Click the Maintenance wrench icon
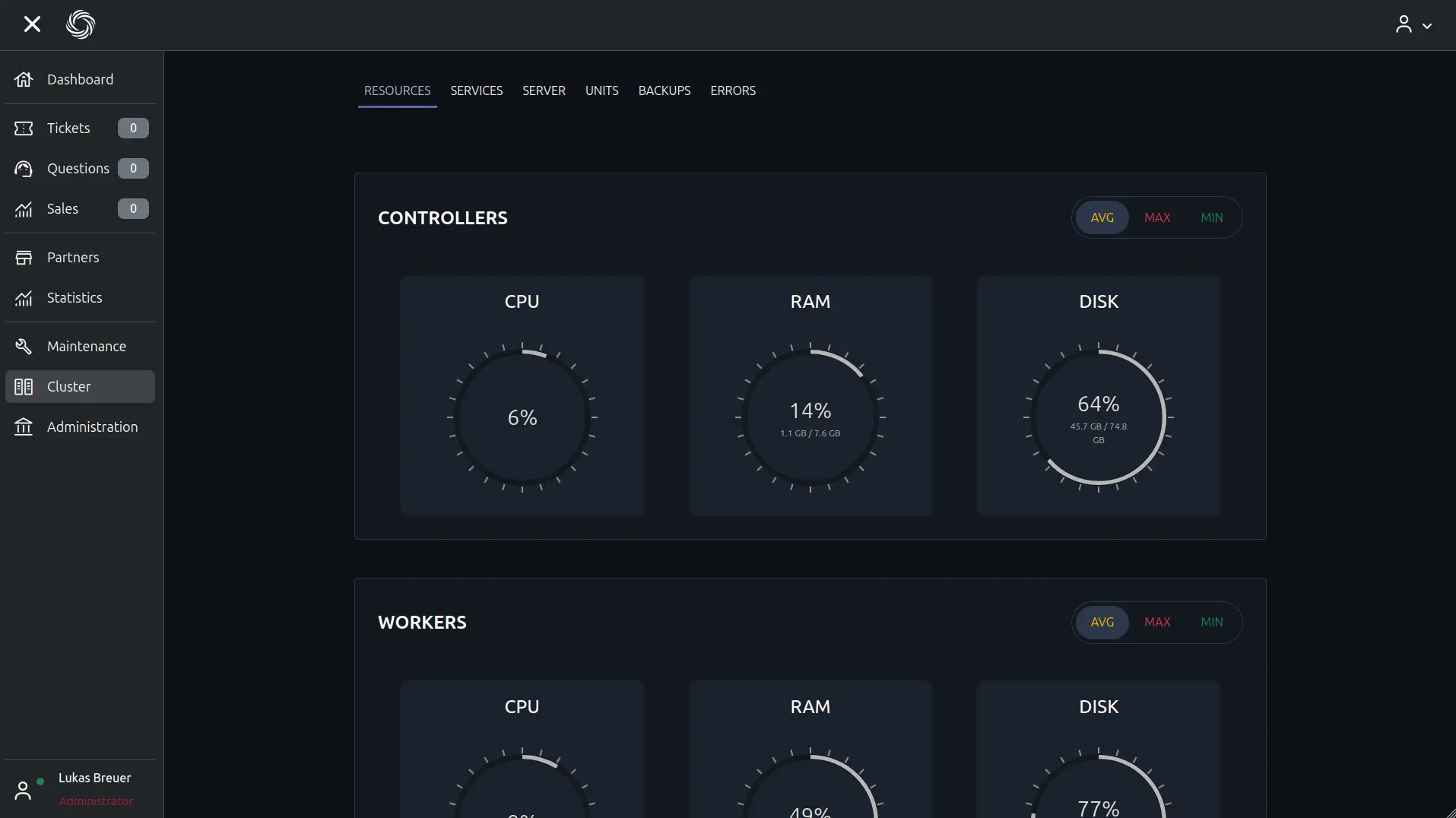This screenshot has height=818, width=1456. [x=24, y=347]
